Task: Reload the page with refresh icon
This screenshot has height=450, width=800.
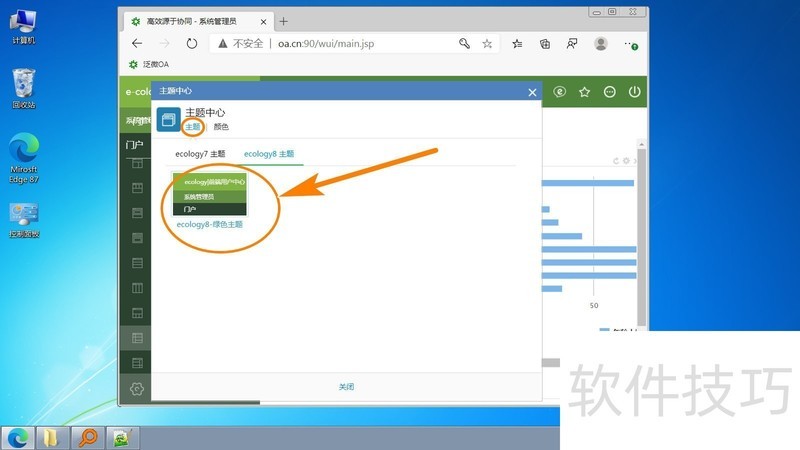Action: coord(191,43)
